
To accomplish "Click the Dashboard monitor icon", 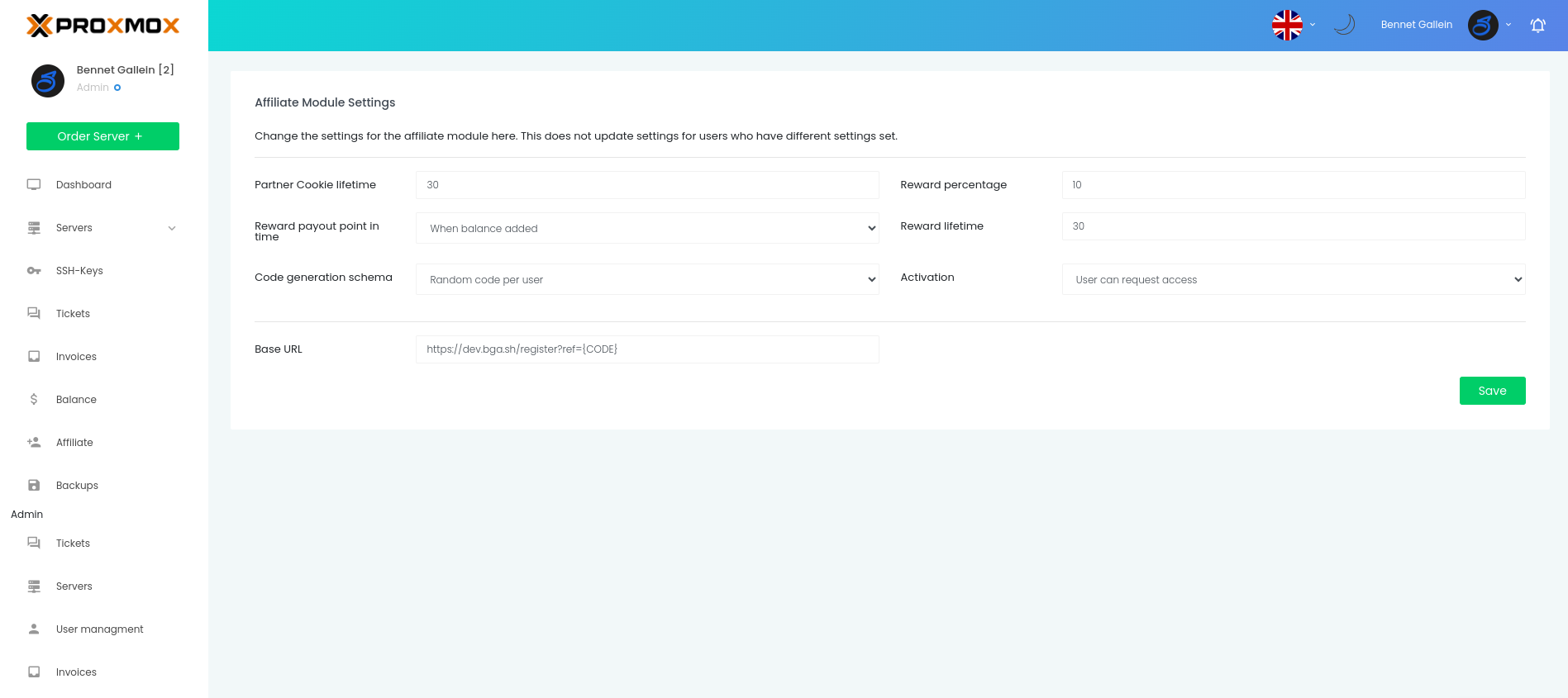I will tap(34, 185).
